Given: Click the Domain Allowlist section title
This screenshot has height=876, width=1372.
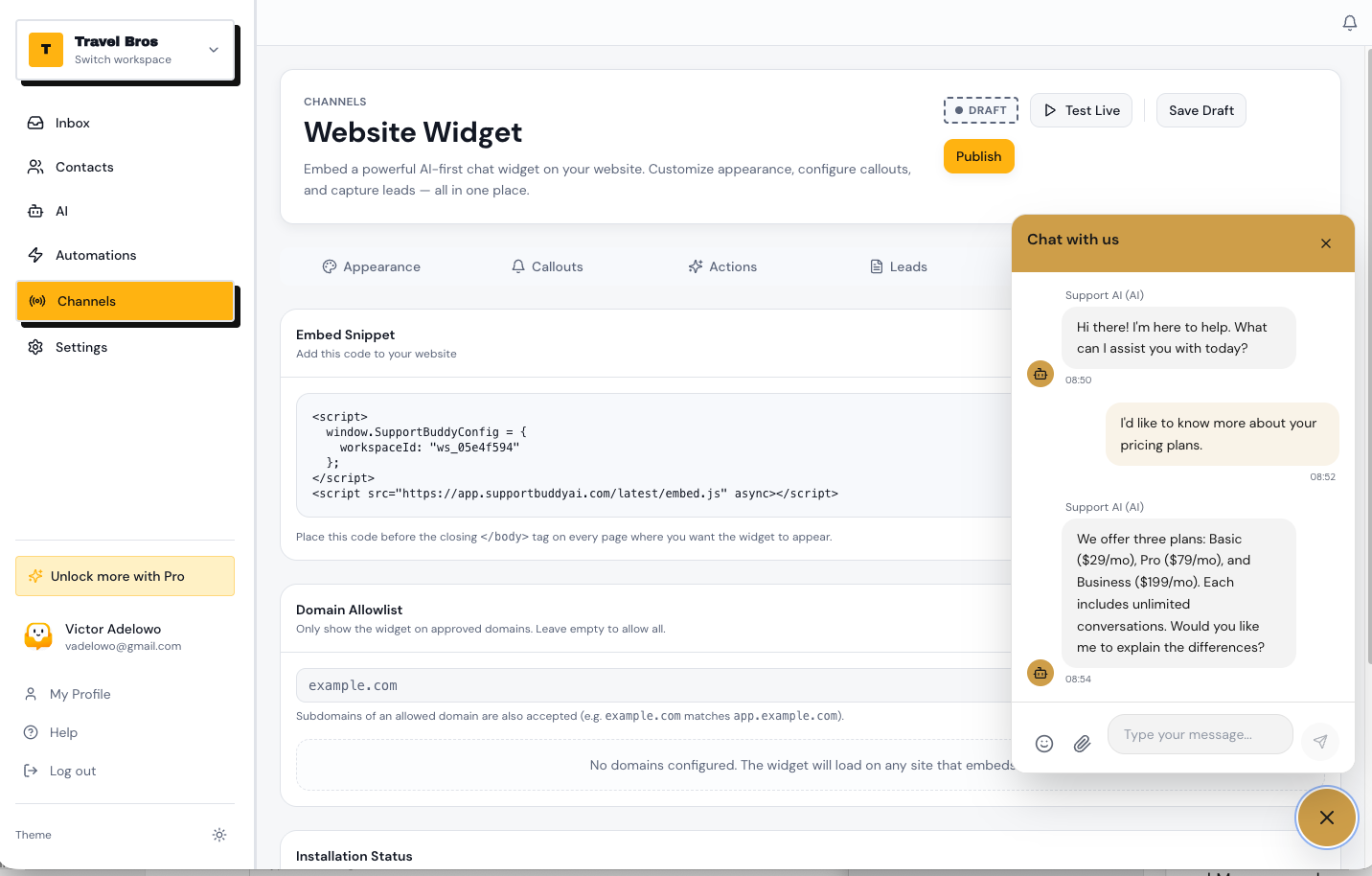Looking at the screenshot, I should click(x=349, y=610).
